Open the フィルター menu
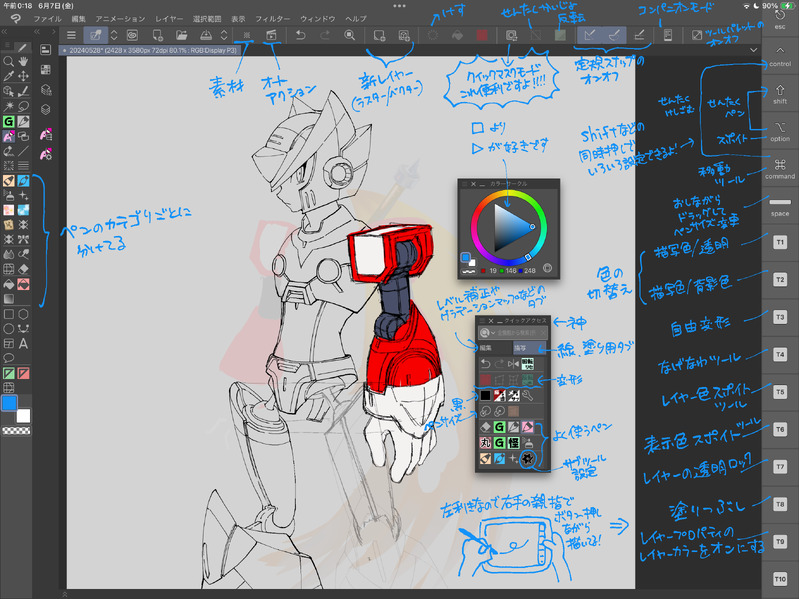 pyautogui.click(x=273, y=19)
